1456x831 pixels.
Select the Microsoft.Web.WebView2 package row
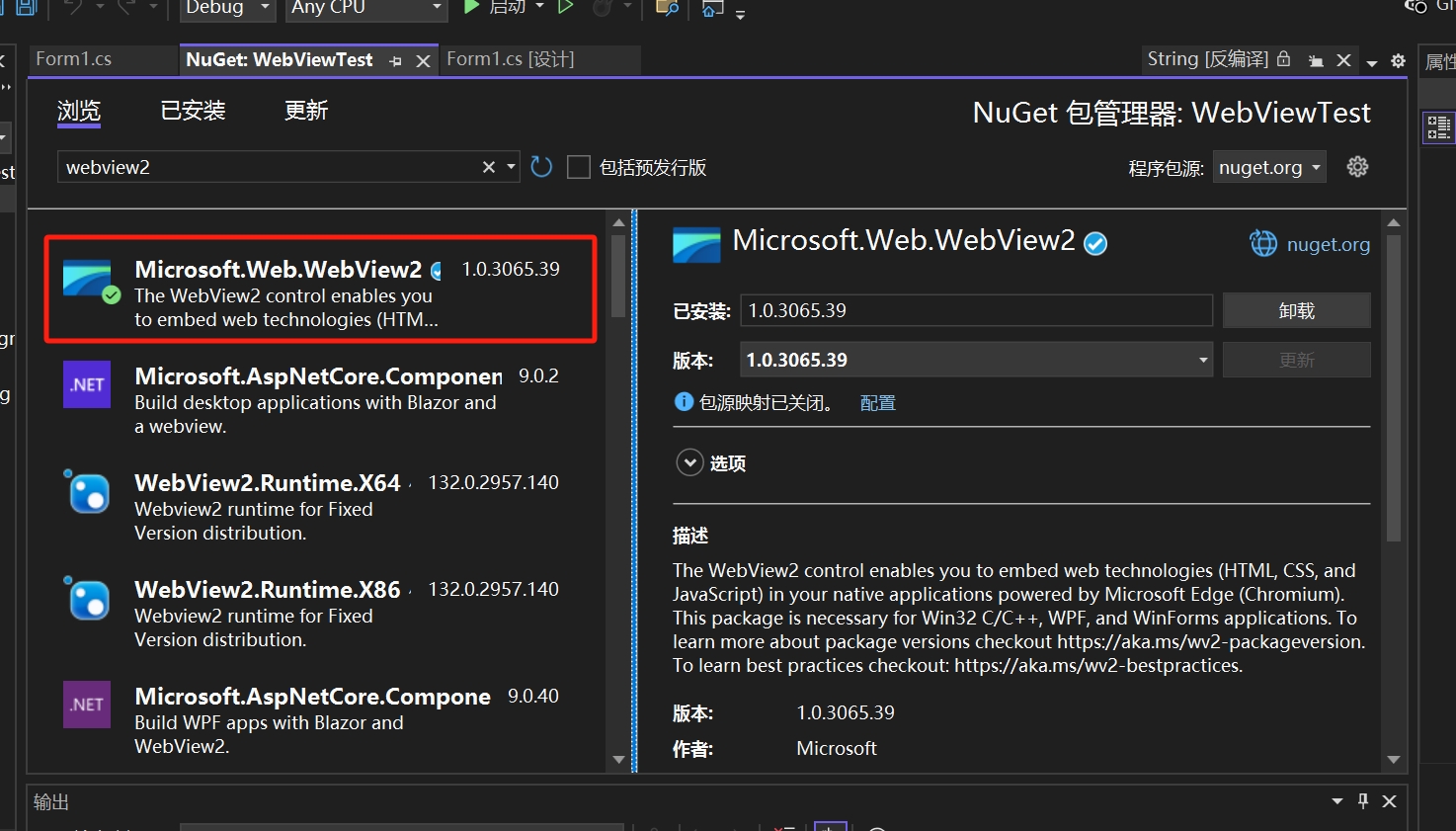320,289
